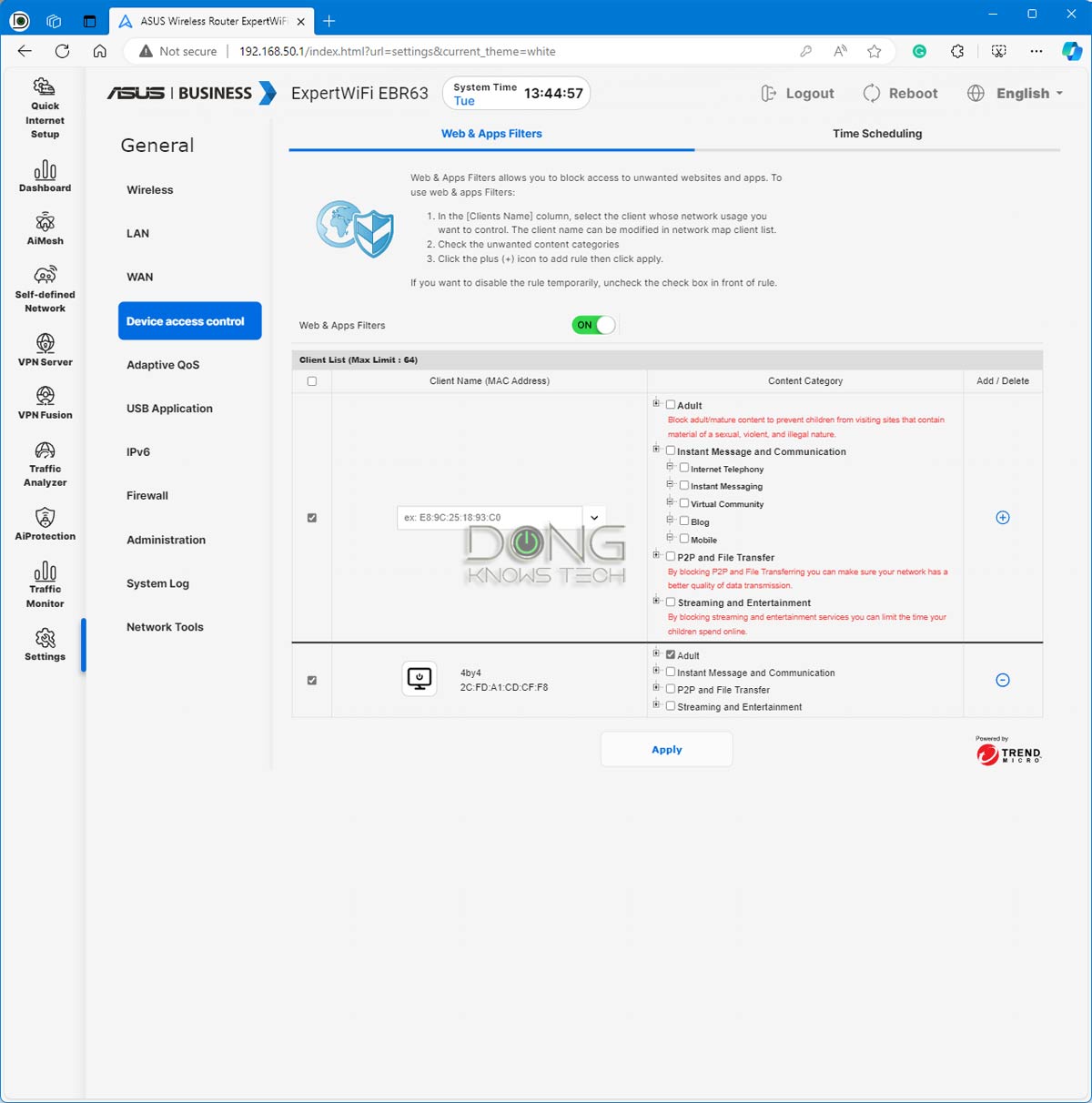The height and width of the screenshot is (1103, 1092).
Task: Open browser settings ellipsis menu
Action: pos(1036,51)
